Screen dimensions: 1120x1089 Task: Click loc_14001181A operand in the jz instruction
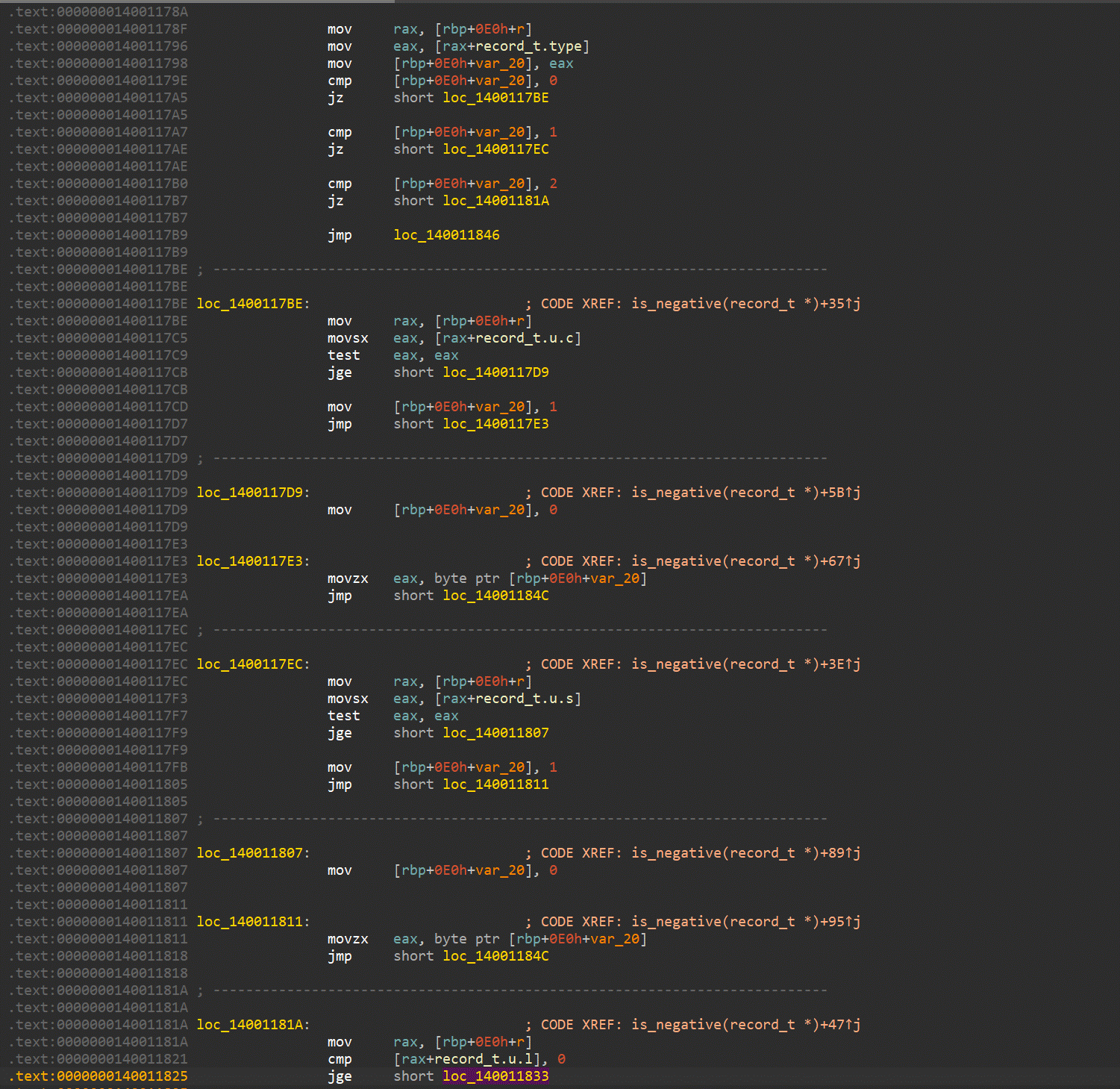[x=495, y=201]
